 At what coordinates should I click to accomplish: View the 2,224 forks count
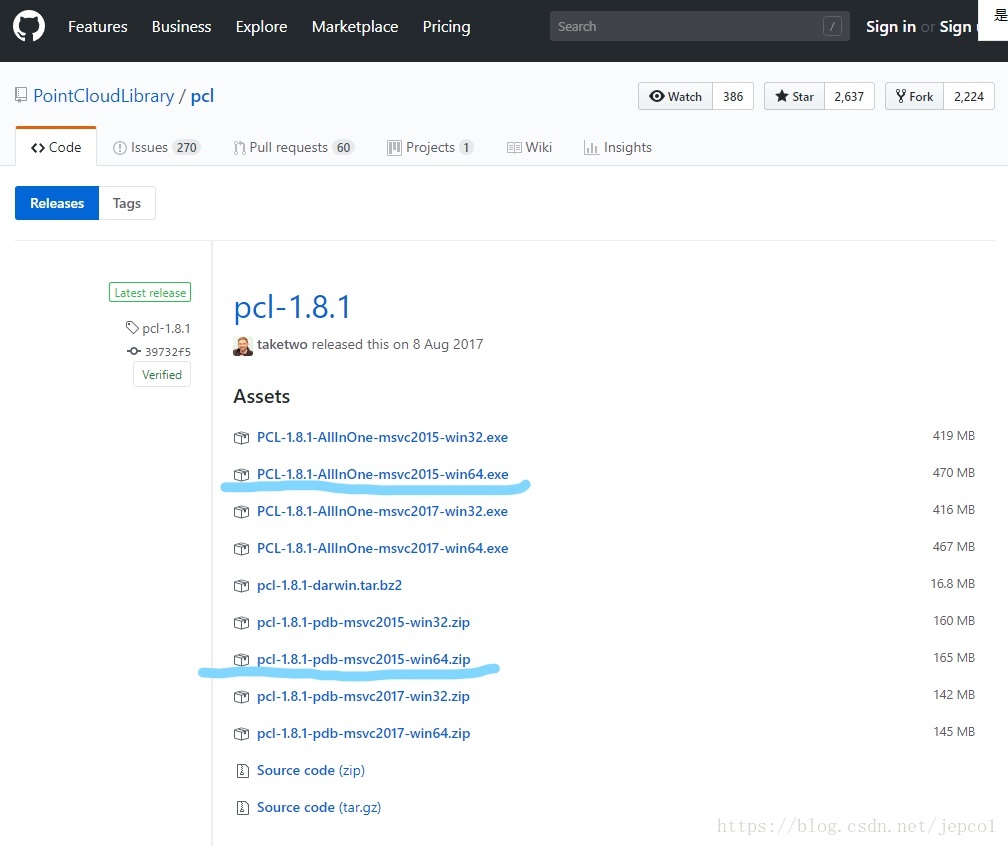click(x=969, y=96)
